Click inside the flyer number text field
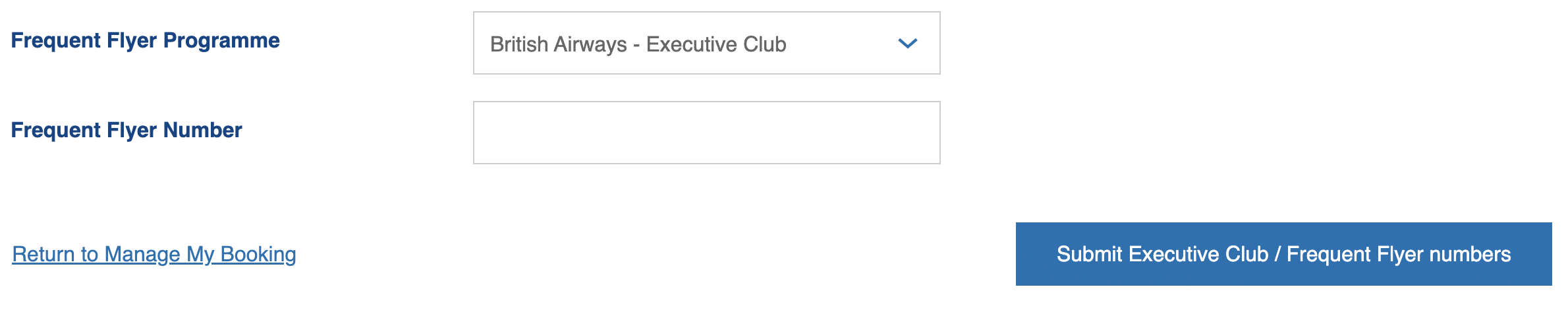Image resolution: width=1568 pixels, height=322 pixels. tap(706, 133)
